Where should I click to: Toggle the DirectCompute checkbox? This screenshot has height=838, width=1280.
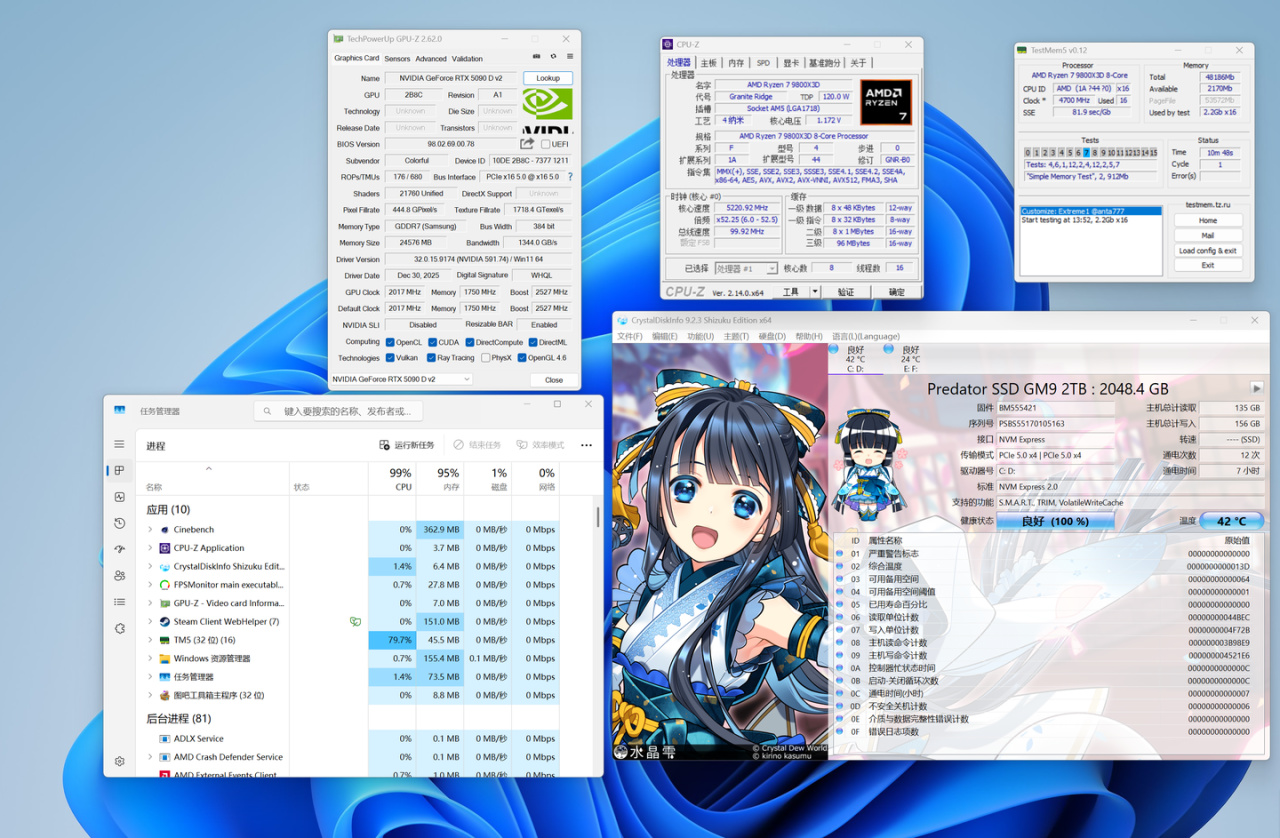470,342
